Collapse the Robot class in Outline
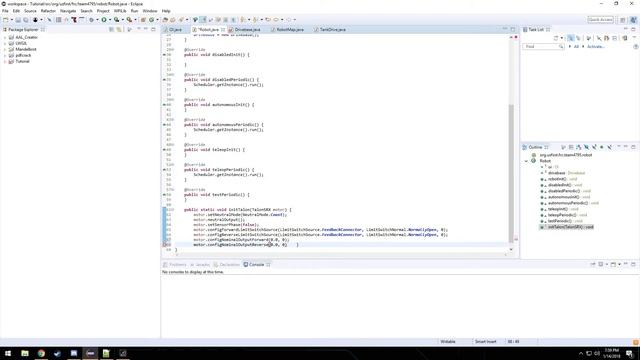The width and height of the screenshot is (640, 360). [526, 161]
